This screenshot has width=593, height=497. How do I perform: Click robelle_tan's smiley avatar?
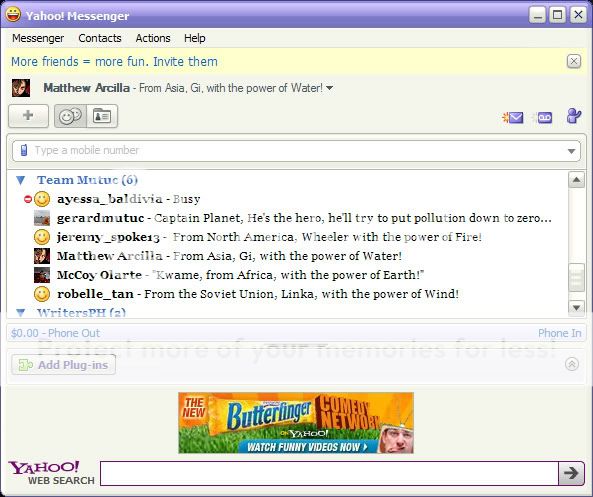[x=42, y=294]
